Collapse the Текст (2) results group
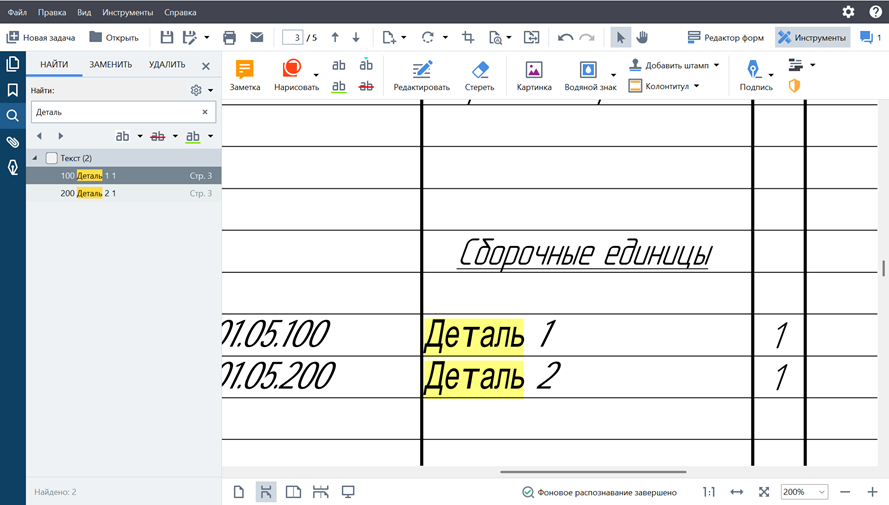 click(35, 158)
